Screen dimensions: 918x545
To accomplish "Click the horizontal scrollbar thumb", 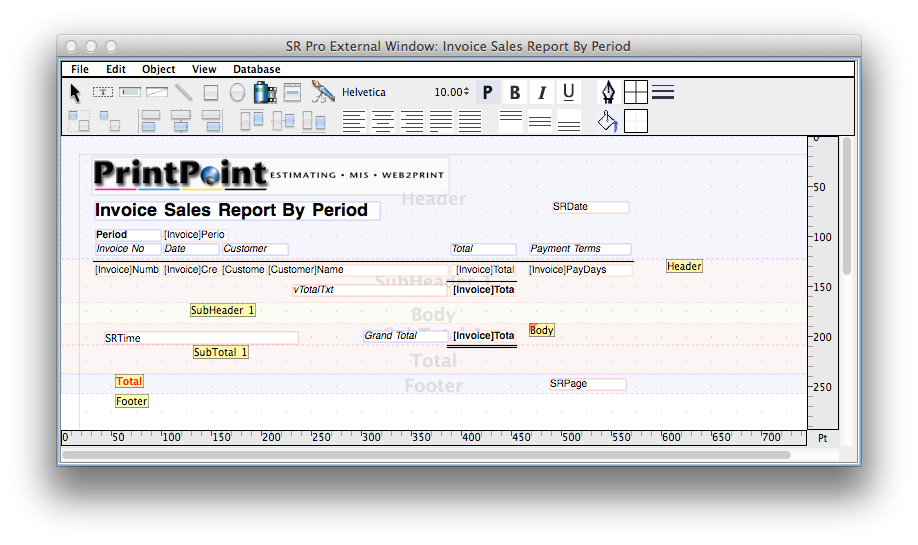I will tap(426, 455).
